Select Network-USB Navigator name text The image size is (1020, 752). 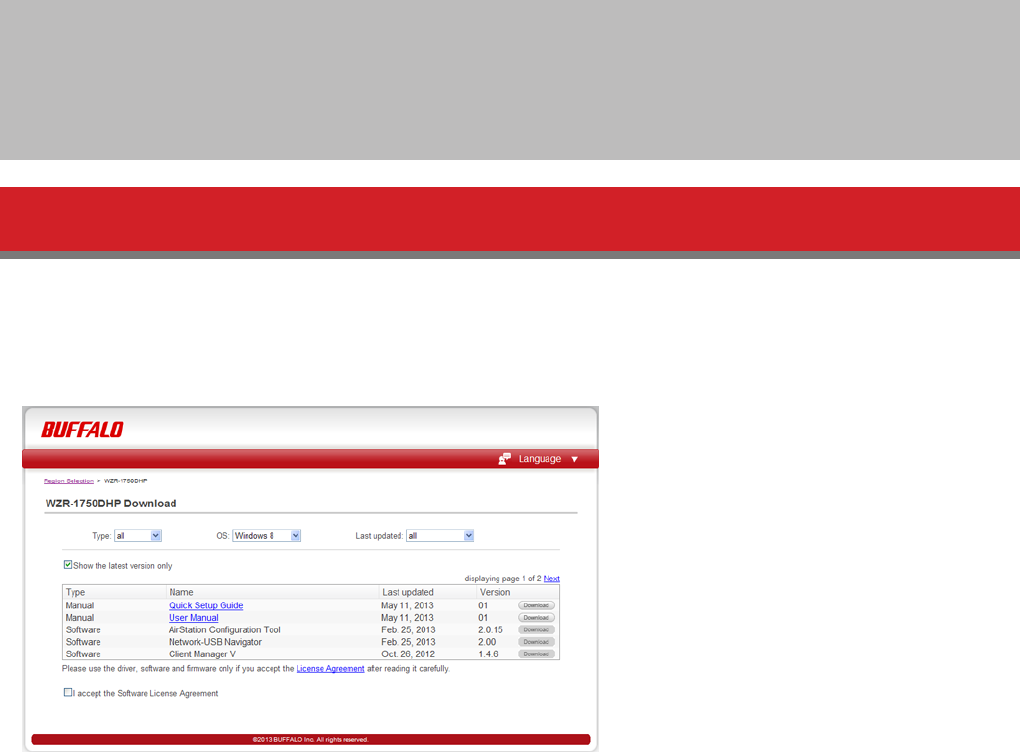[215, 641]
